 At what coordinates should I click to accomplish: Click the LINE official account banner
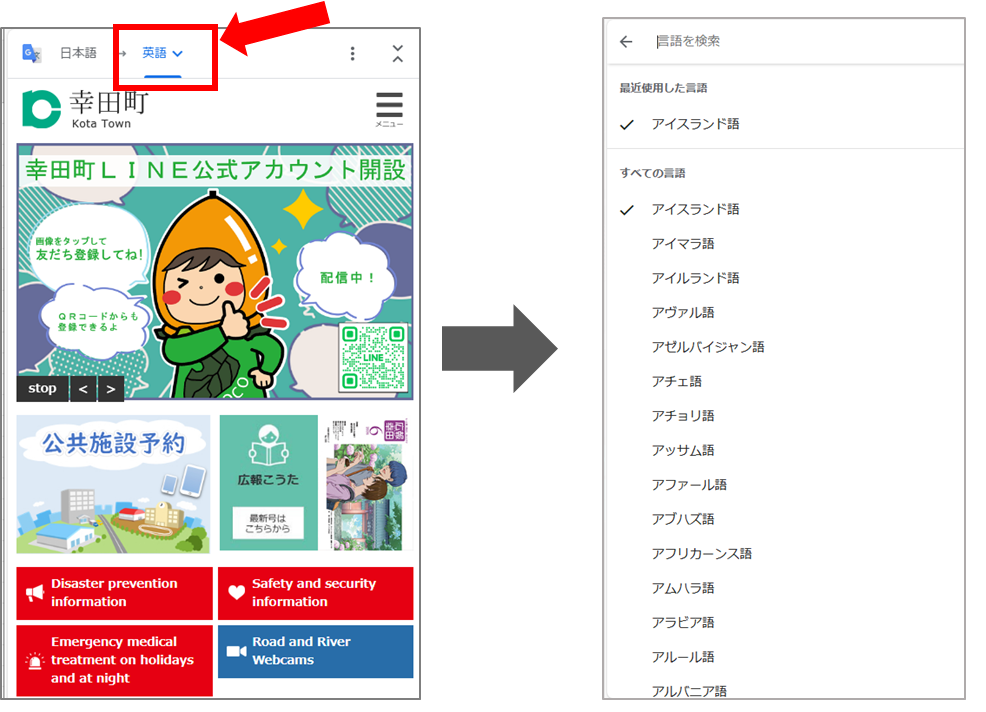(x=215, y=272)
